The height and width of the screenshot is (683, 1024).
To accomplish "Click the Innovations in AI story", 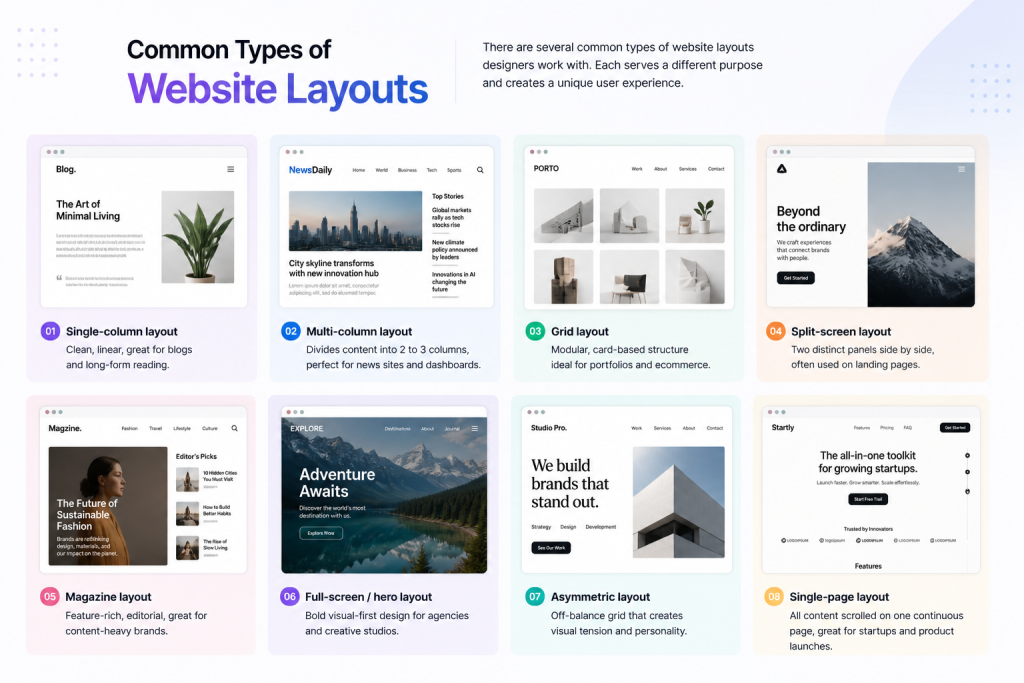I will pos(453,282).
